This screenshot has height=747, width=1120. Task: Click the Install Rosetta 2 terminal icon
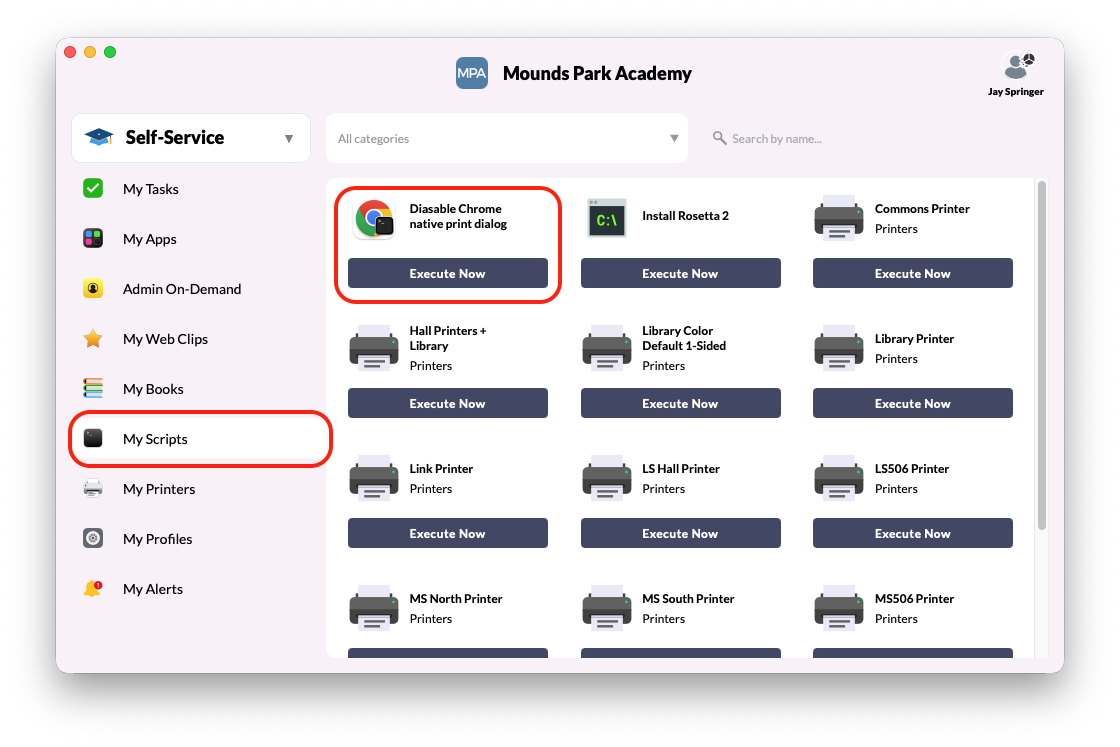coord(606,219)
